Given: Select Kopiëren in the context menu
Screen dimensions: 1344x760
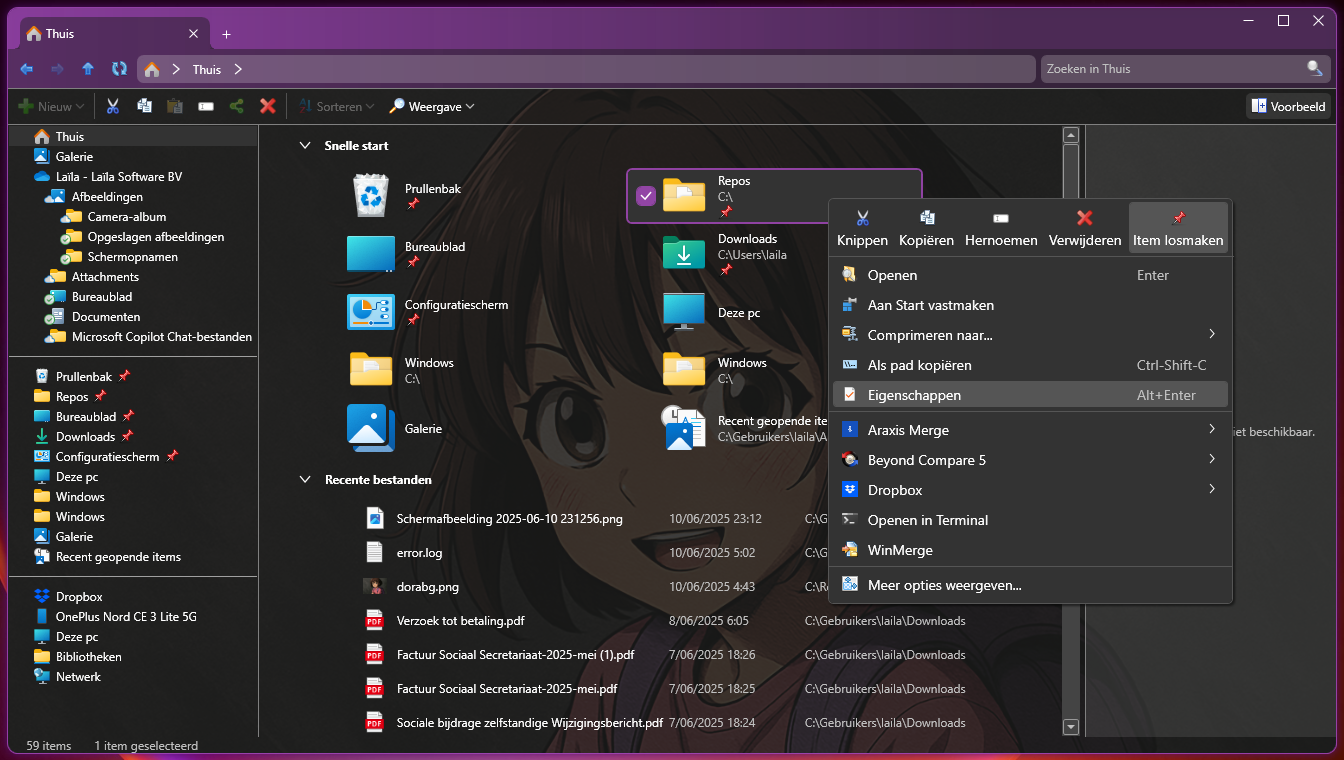Looking at the screenshot, I should [926, 228].
